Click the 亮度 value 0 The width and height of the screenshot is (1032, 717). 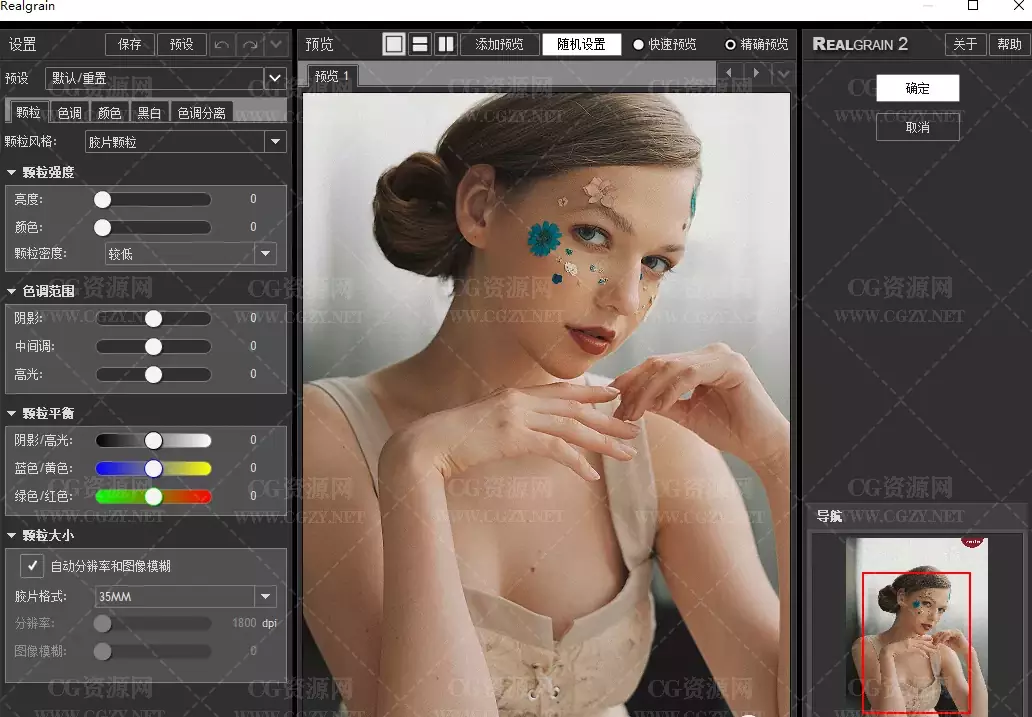tap(253, 199)
